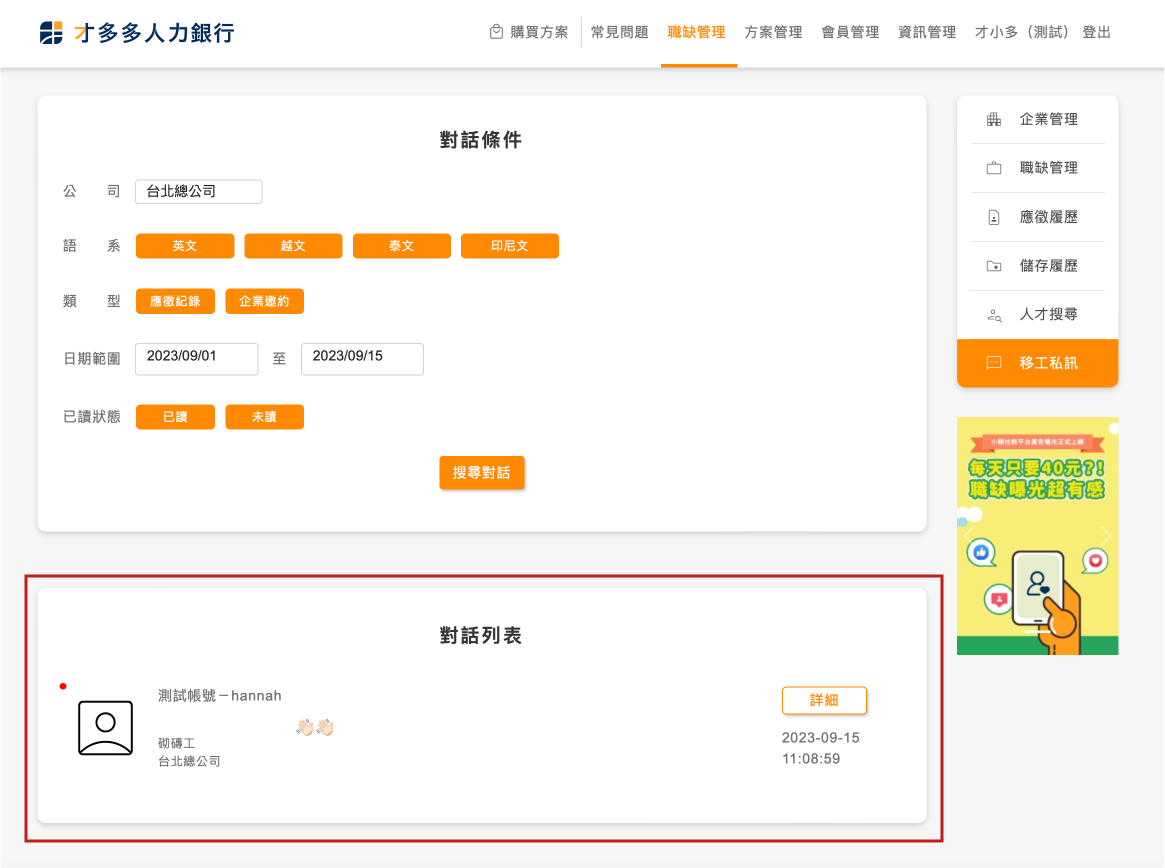The height and width of the screenshot is (868, 1165).
Task: Click the 才多多人力銀行 logo icon
Action: (x=51, y=33)
